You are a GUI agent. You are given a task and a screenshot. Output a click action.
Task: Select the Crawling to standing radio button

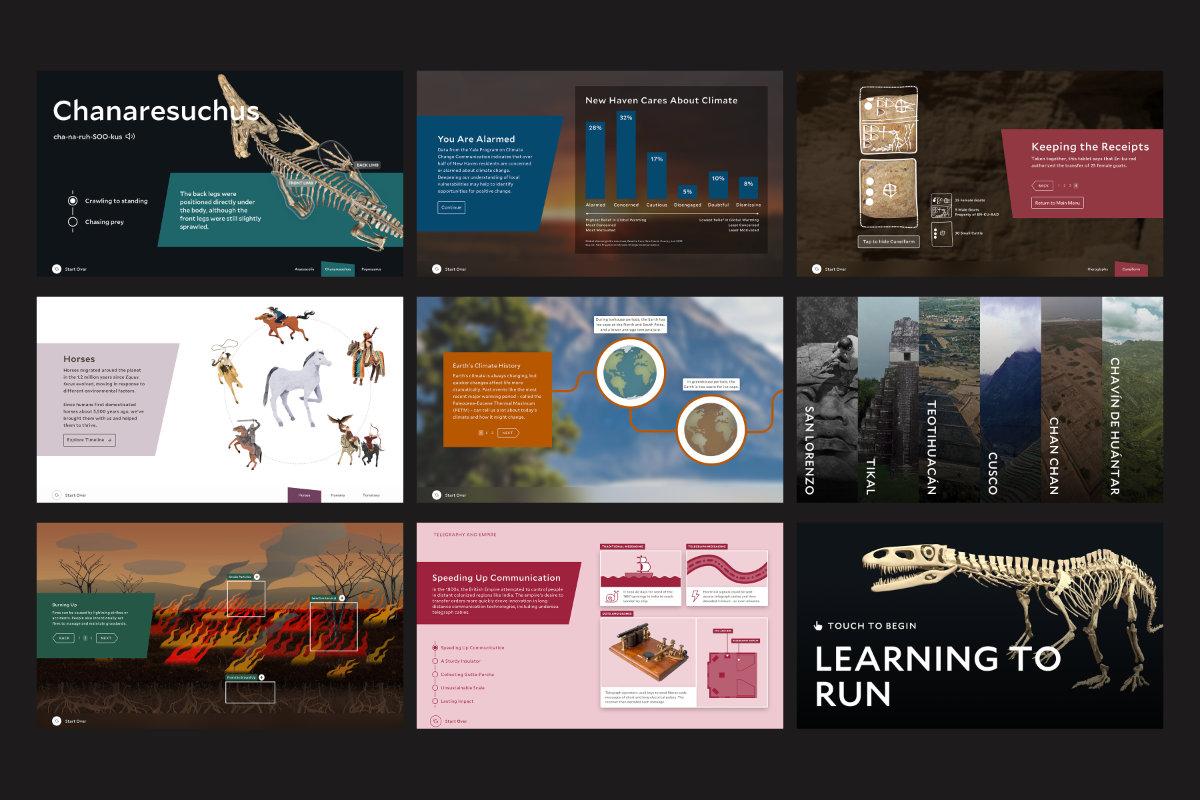pos(72,201)
